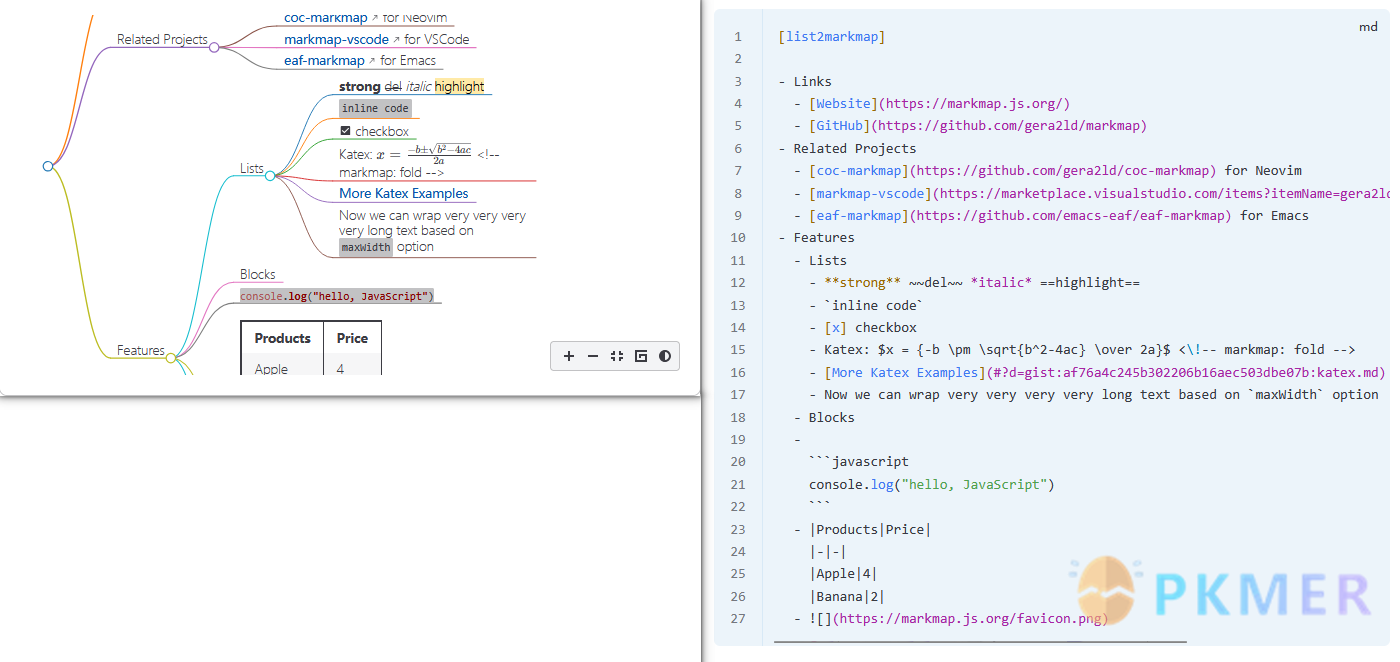
Task: Click line number 1 in code gutter
Action: (738, 37)
